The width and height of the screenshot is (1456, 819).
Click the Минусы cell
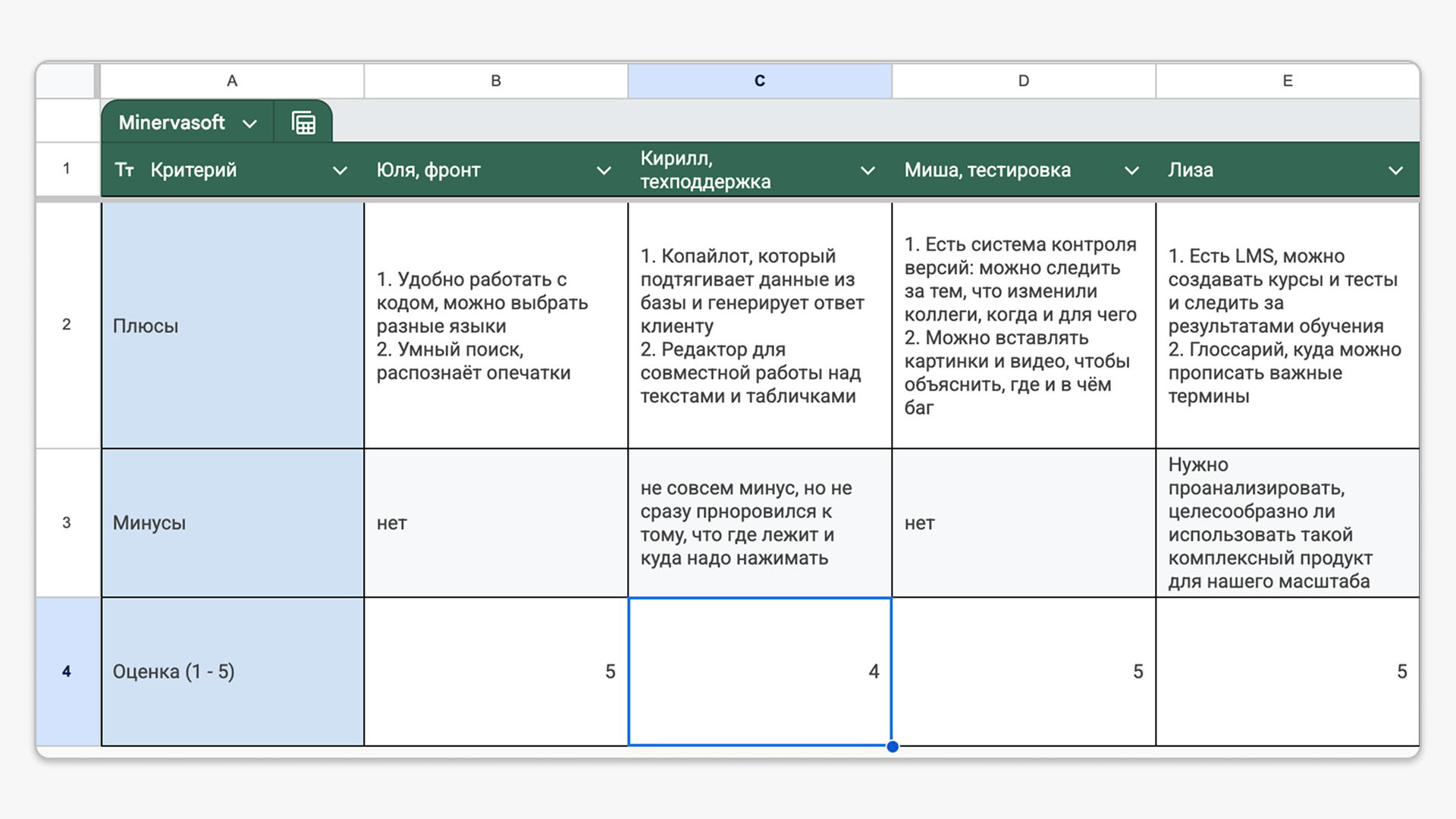233,522
